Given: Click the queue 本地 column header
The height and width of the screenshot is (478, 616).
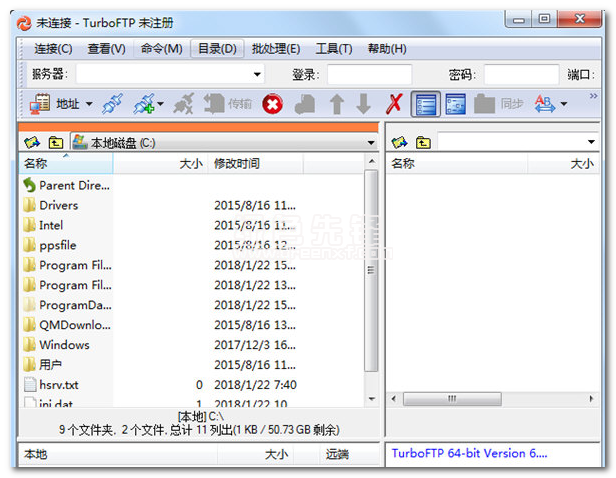Looking at the screenshot, I should point(118,454).
